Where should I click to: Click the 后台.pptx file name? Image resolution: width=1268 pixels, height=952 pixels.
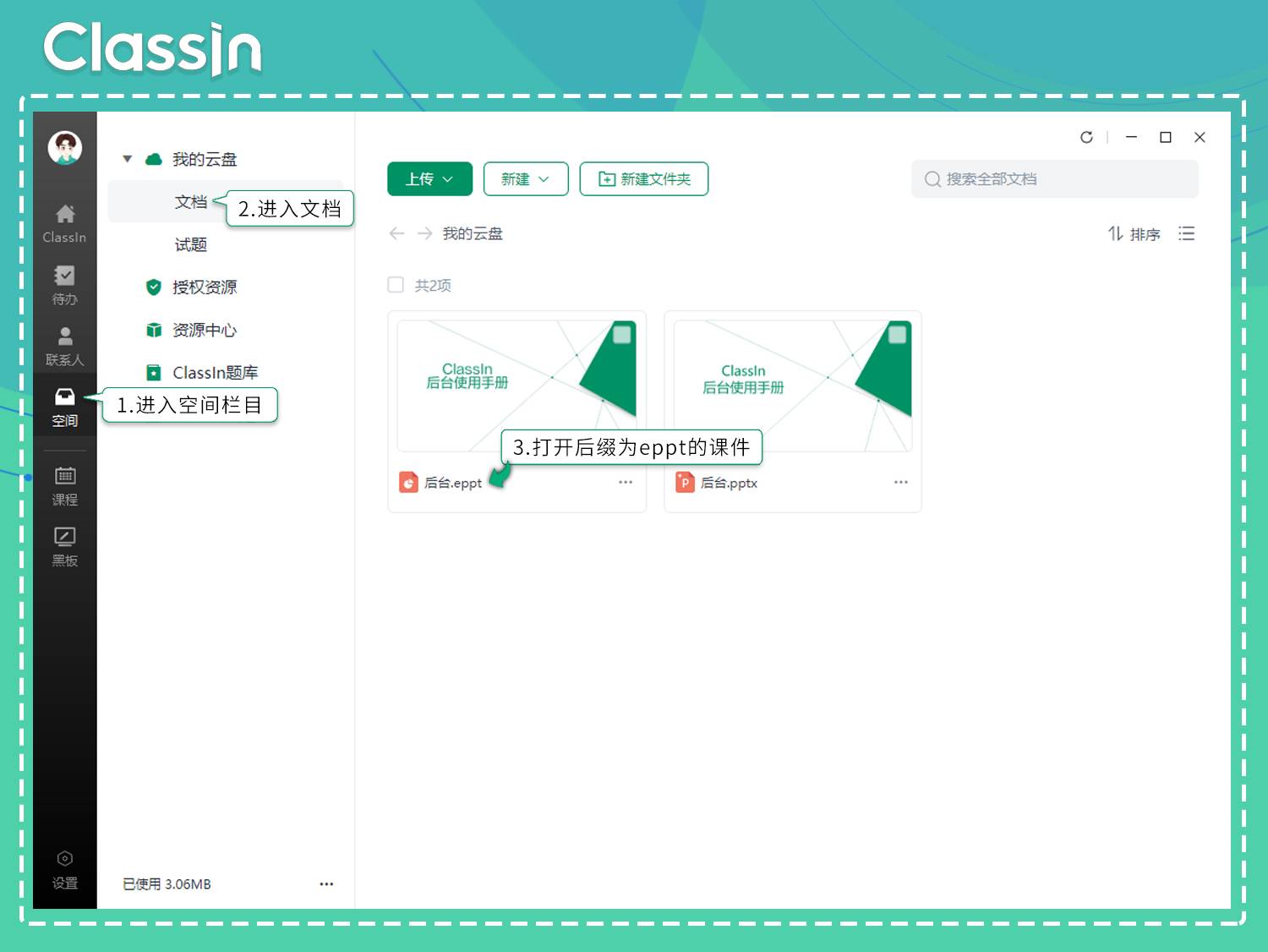point(729,483)
